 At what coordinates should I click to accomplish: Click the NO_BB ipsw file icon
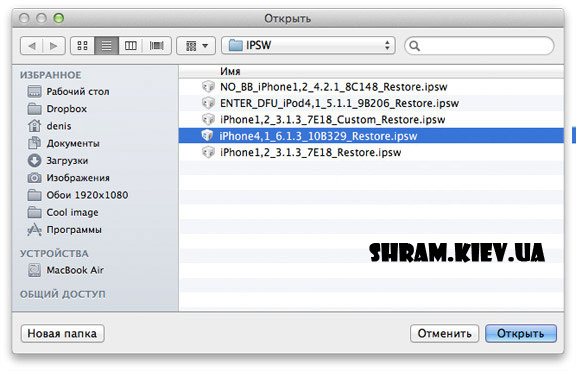click(208, 87)
